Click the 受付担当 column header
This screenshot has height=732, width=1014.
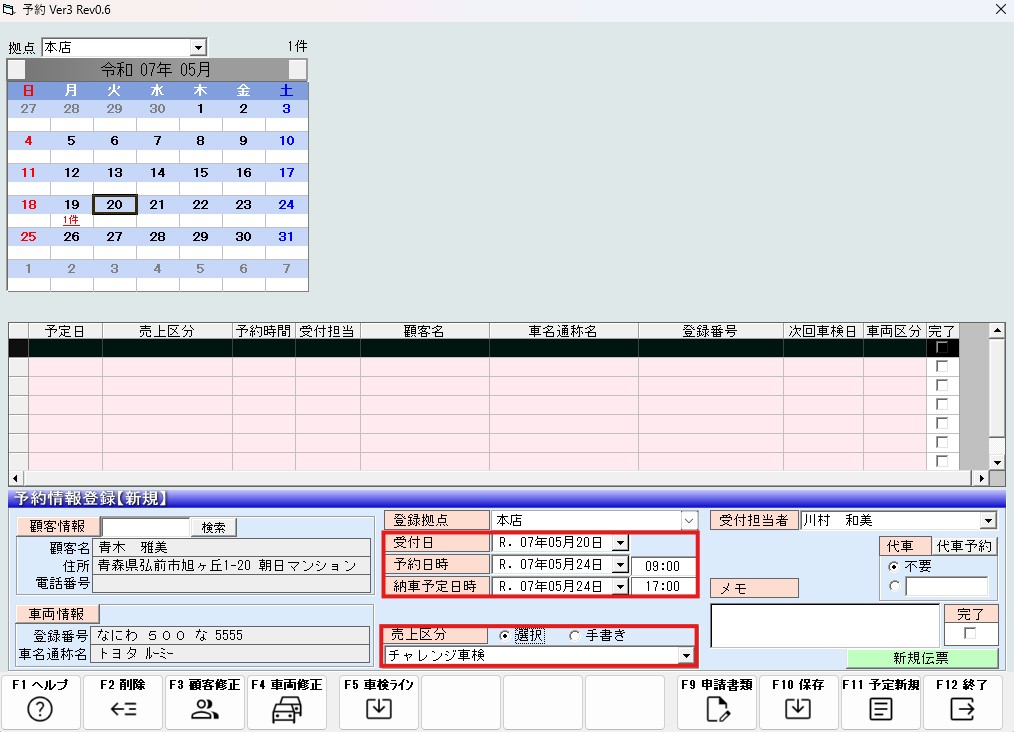coord(328,331)
